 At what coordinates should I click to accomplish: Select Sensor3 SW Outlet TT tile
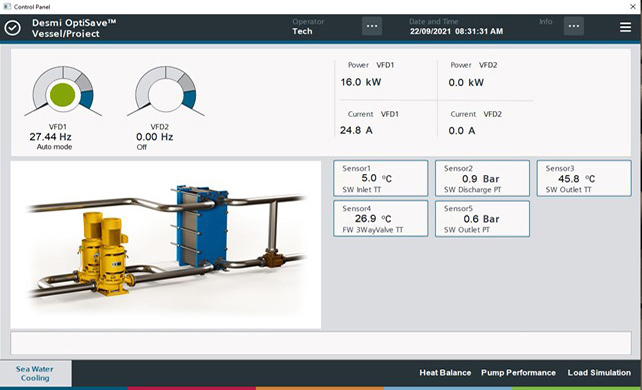[x=584, y=178]
